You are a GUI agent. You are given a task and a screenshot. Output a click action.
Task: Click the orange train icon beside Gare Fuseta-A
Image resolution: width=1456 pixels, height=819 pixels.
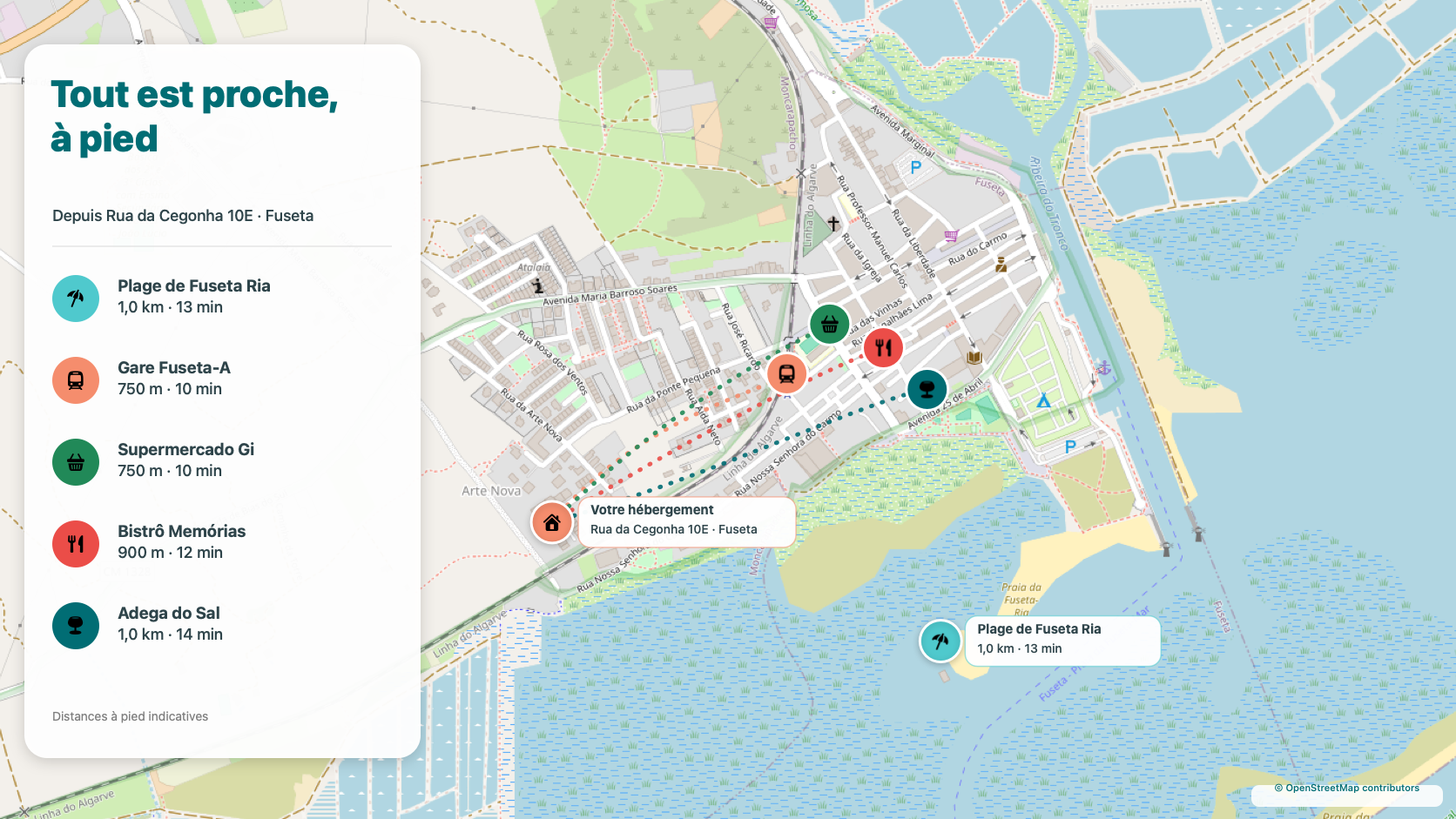pos(76,380)
